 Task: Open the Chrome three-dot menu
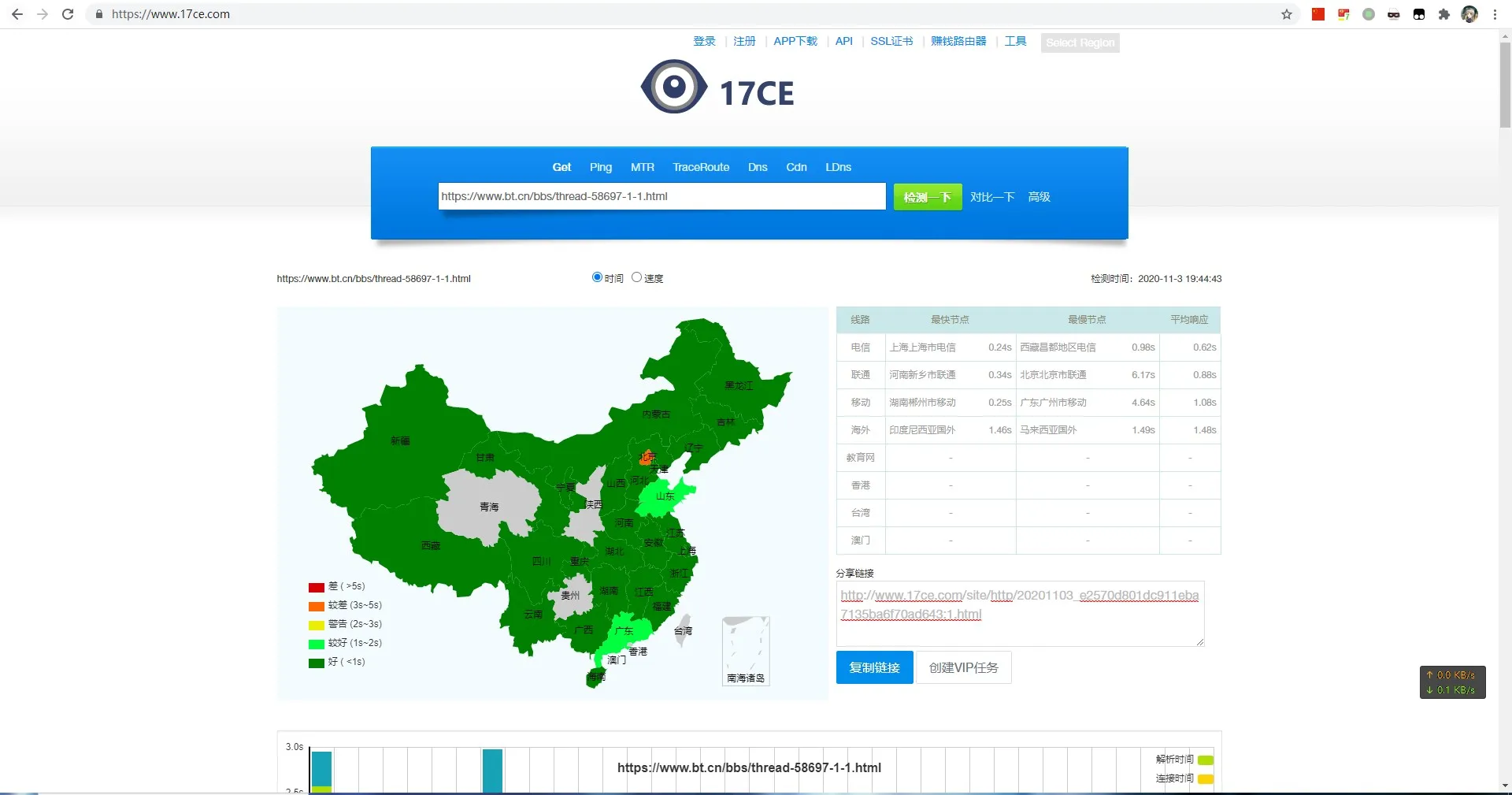[1495, 14]
